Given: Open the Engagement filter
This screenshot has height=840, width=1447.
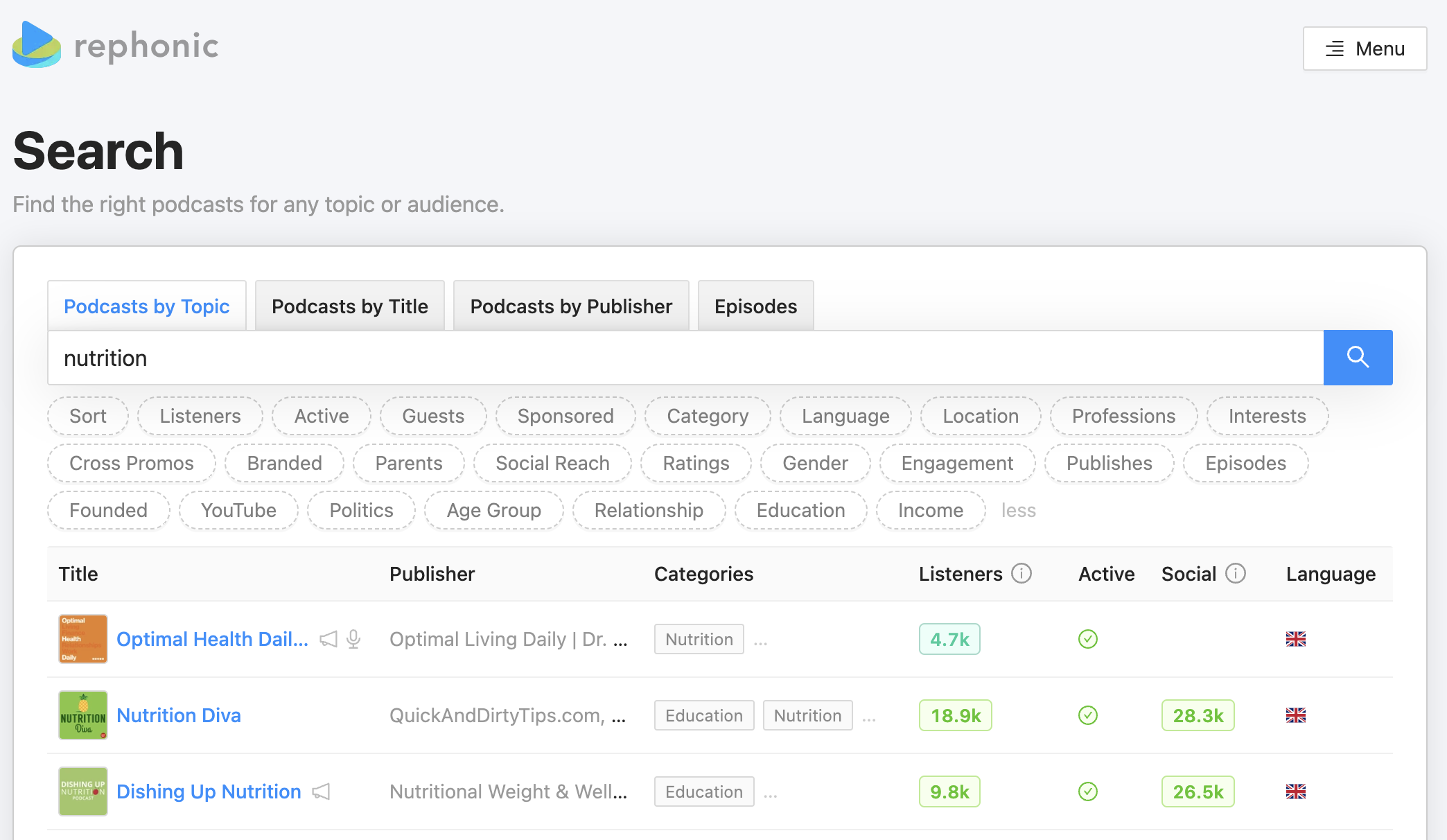Looking at the screenshot, I should coord(957,463).
